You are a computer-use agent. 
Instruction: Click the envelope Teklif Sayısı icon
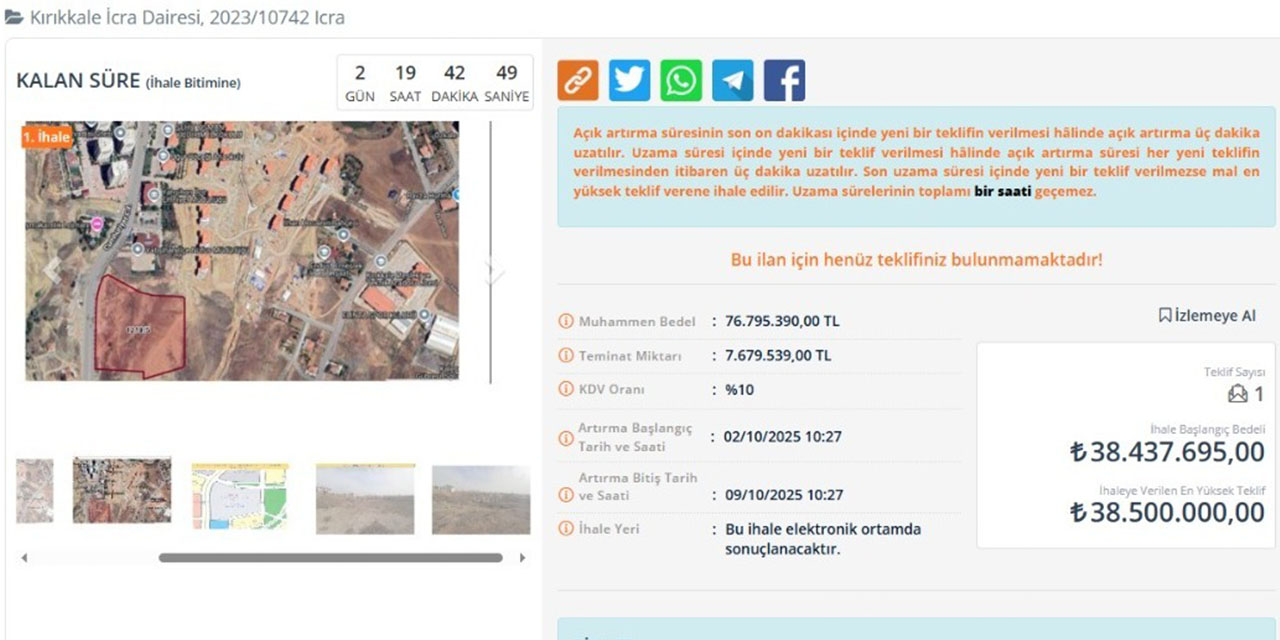click(1237, 394)
